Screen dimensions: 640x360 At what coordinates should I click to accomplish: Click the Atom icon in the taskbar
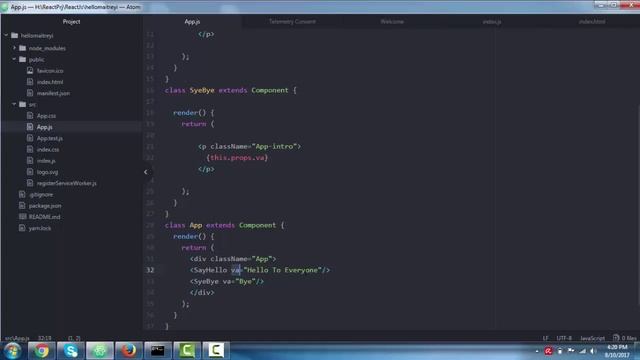pyautogui.click(x=100, y=351)
